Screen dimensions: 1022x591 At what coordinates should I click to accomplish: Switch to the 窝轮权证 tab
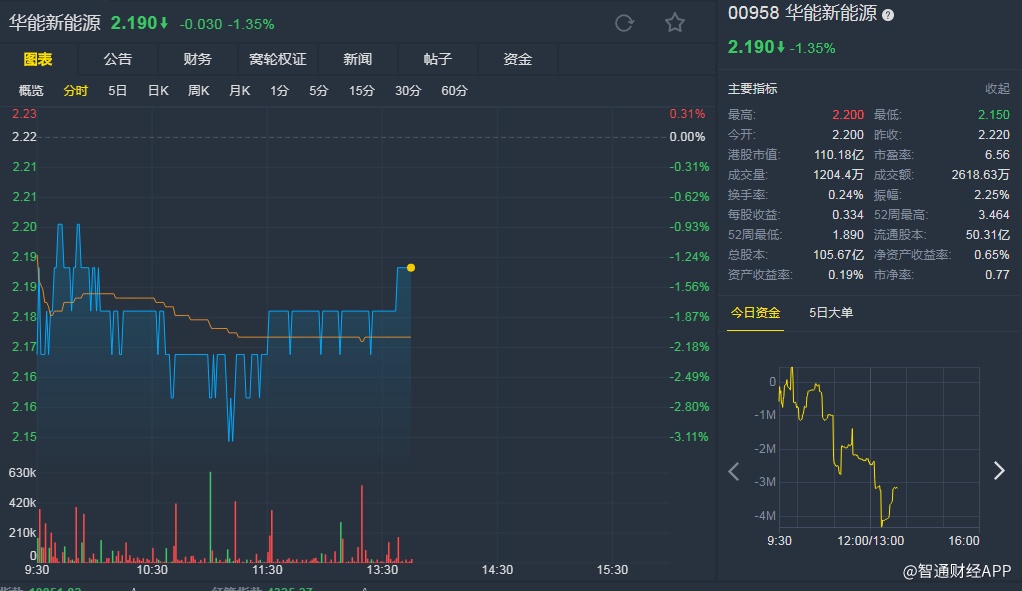(x=277, y=59)
